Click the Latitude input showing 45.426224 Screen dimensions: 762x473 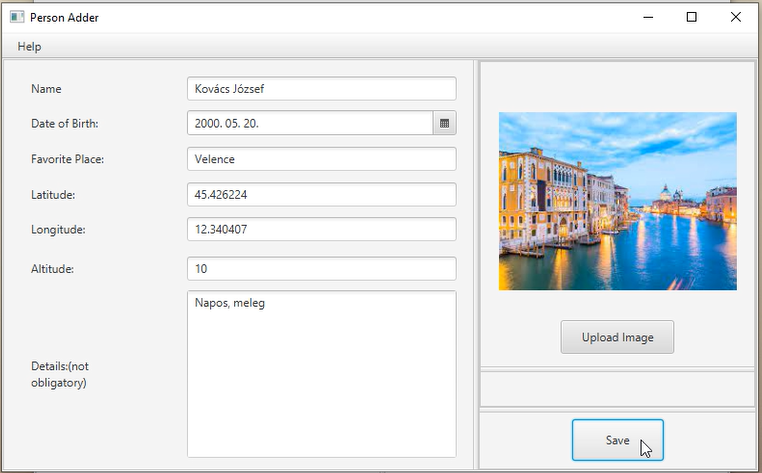[322, 194]
